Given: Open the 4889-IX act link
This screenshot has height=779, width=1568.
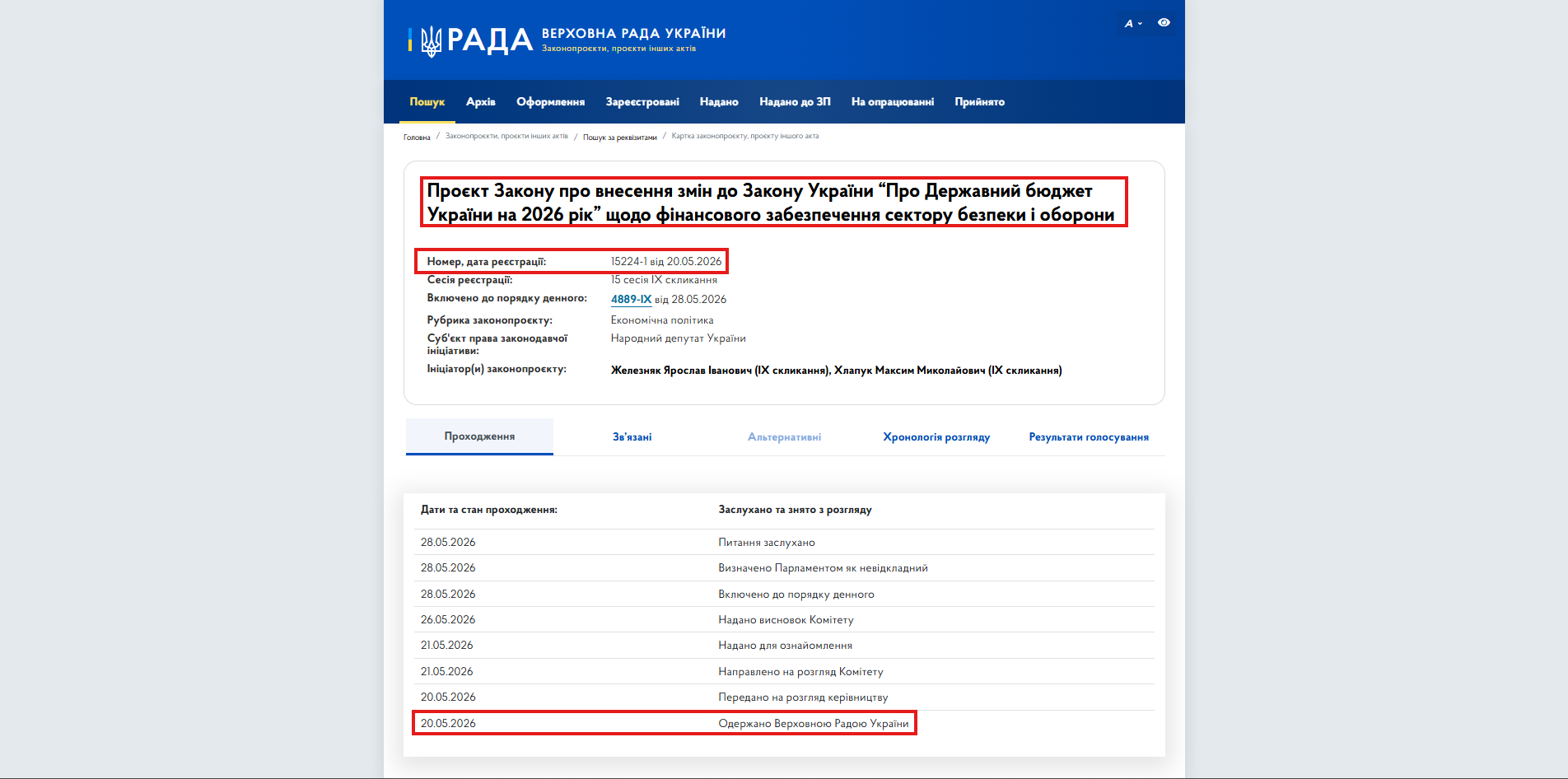Looking at the screenshot, I should tap(632, 300).
